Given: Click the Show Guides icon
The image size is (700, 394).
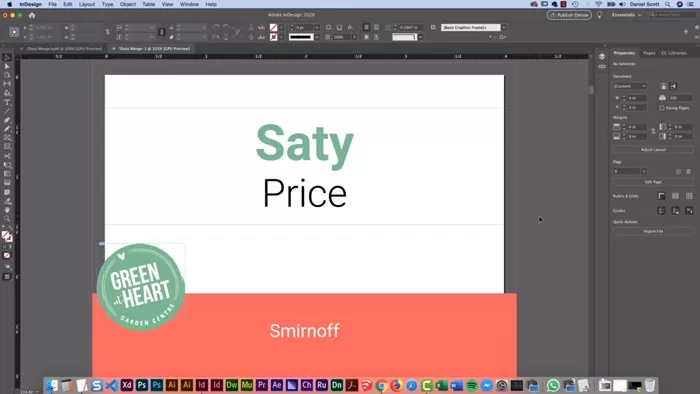Looking at the screenshot, I should tap(662, 211).
